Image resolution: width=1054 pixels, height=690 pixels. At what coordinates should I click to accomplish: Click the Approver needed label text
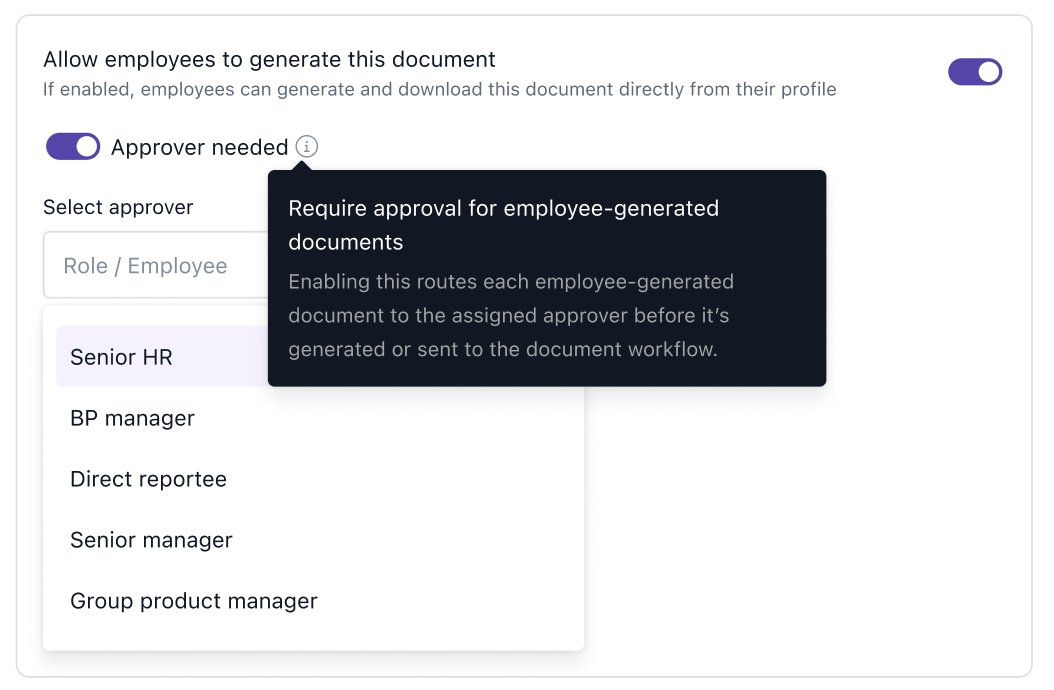[x=199, y=148]
